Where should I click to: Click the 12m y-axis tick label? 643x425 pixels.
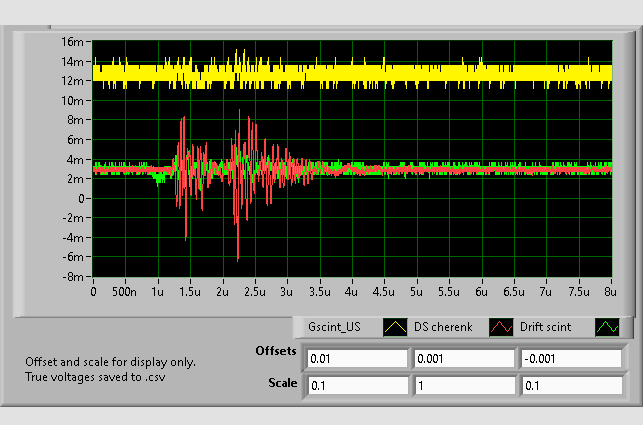point(72,81)
